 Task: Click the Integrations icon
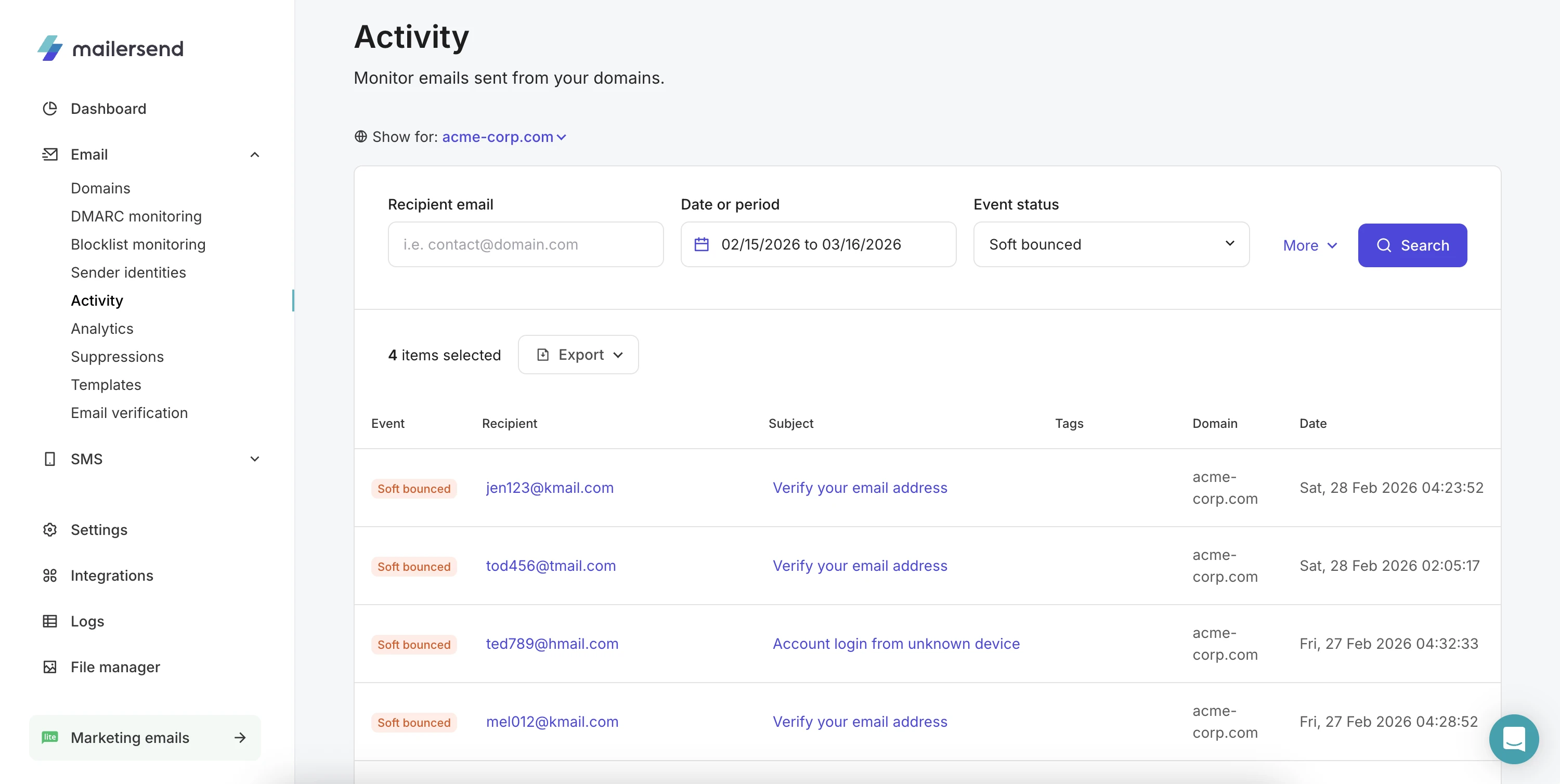[50, 576]
